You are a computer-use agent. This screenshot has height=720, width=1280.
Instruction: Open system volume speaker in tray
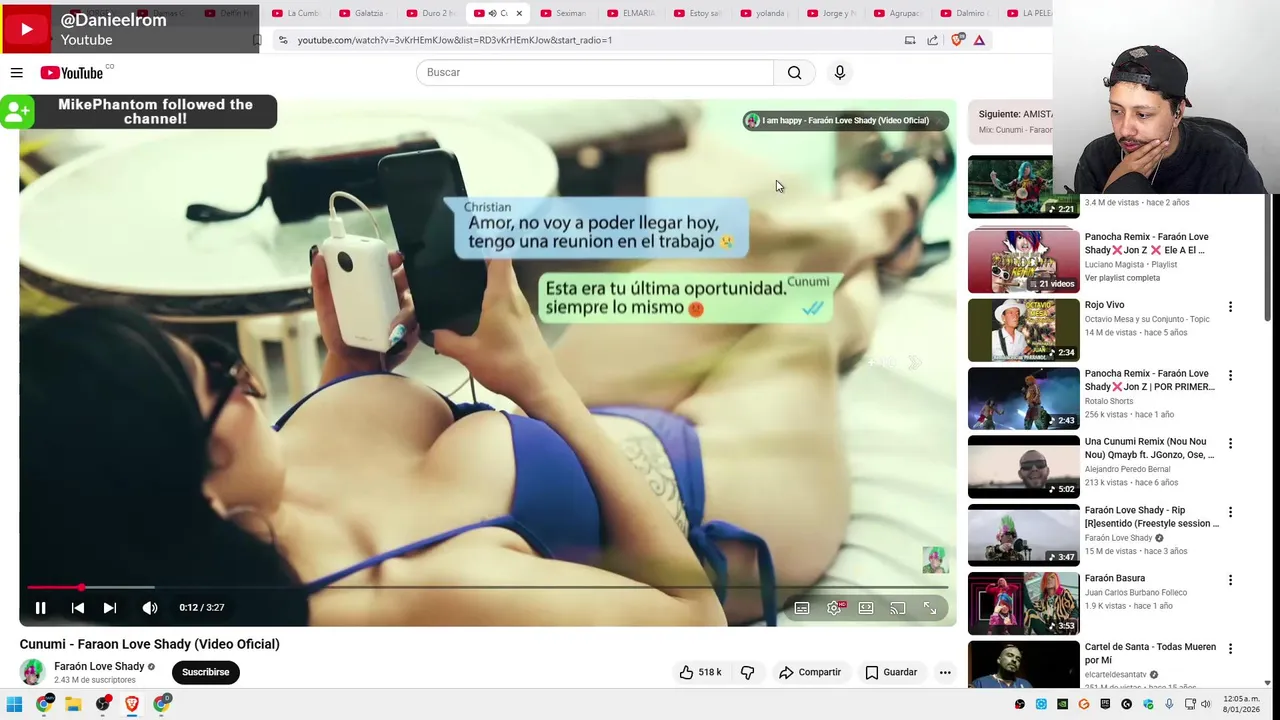[x=1205, y=705]
